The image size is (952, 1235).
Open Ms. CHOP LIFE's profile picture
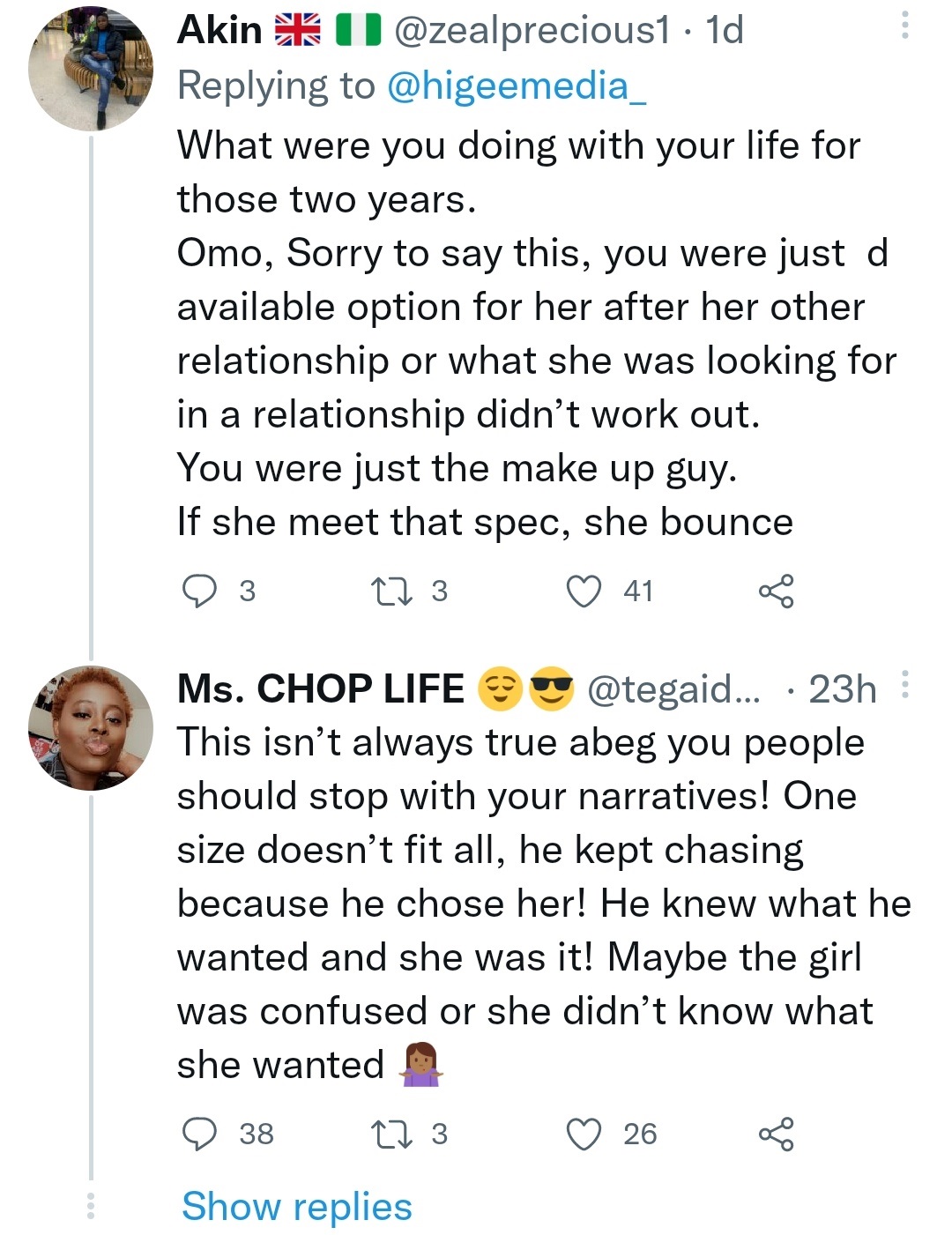tap(91, 727)
